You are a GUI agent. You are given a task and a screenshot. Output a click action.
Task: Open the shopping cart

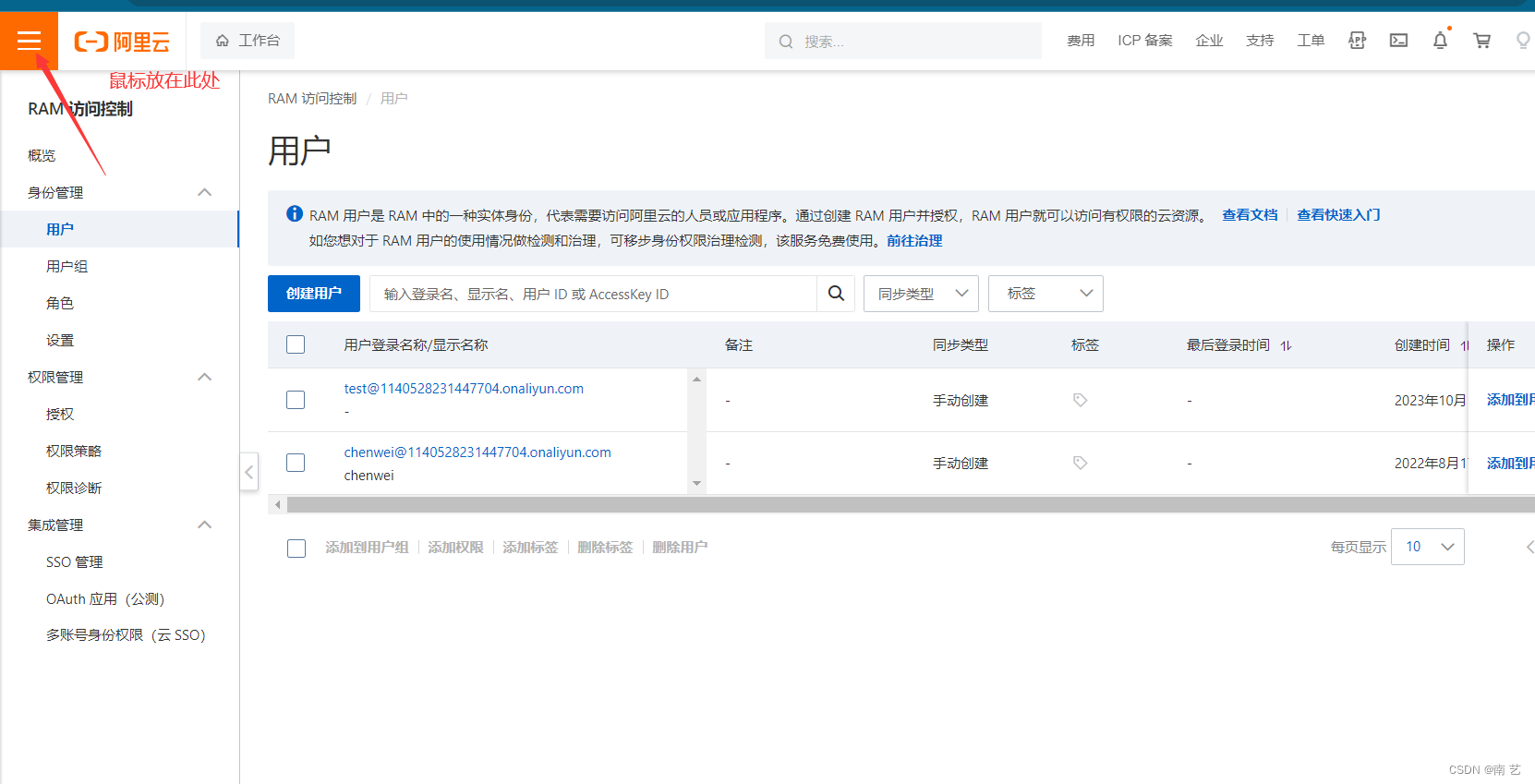click(1481, 41)
